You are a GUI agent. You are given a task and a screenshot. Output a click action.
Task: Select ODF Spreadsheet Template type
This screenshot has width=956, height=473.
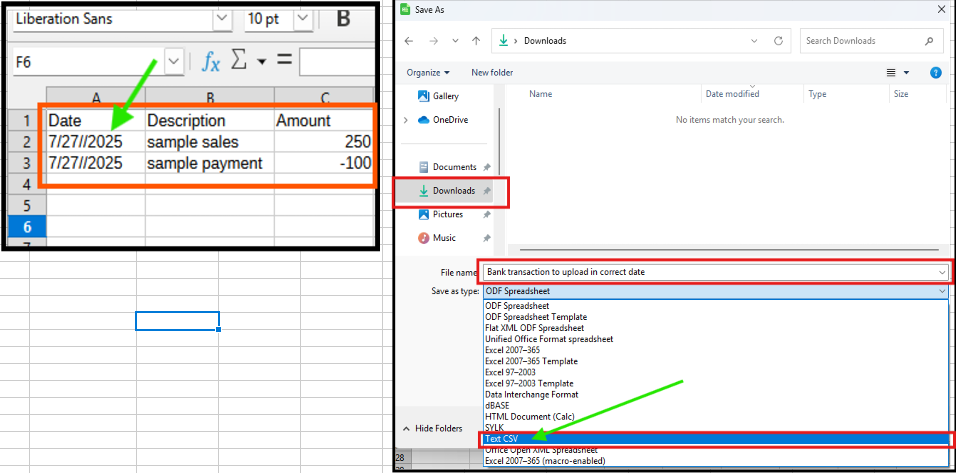716,317
